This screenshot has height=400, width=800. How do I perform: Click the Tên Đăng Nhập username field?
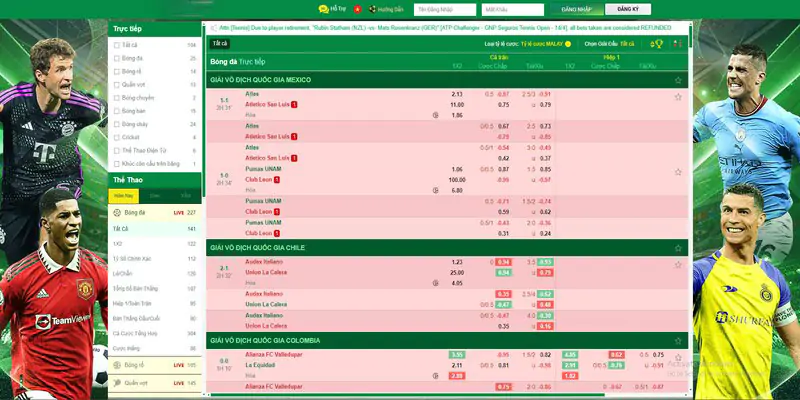pyautogui.click(x=443, y=9)
